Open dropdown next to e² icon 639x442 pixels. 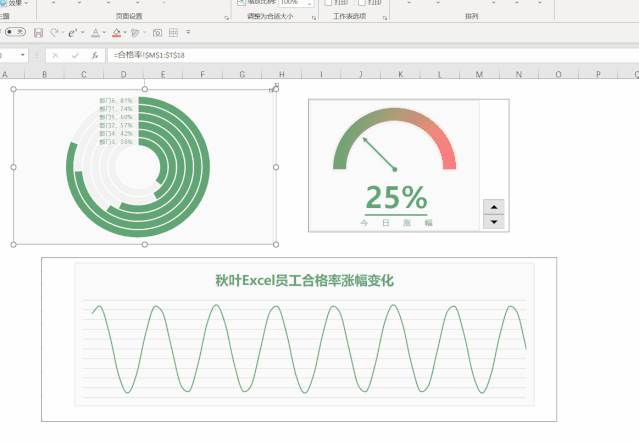coord(82,32)
